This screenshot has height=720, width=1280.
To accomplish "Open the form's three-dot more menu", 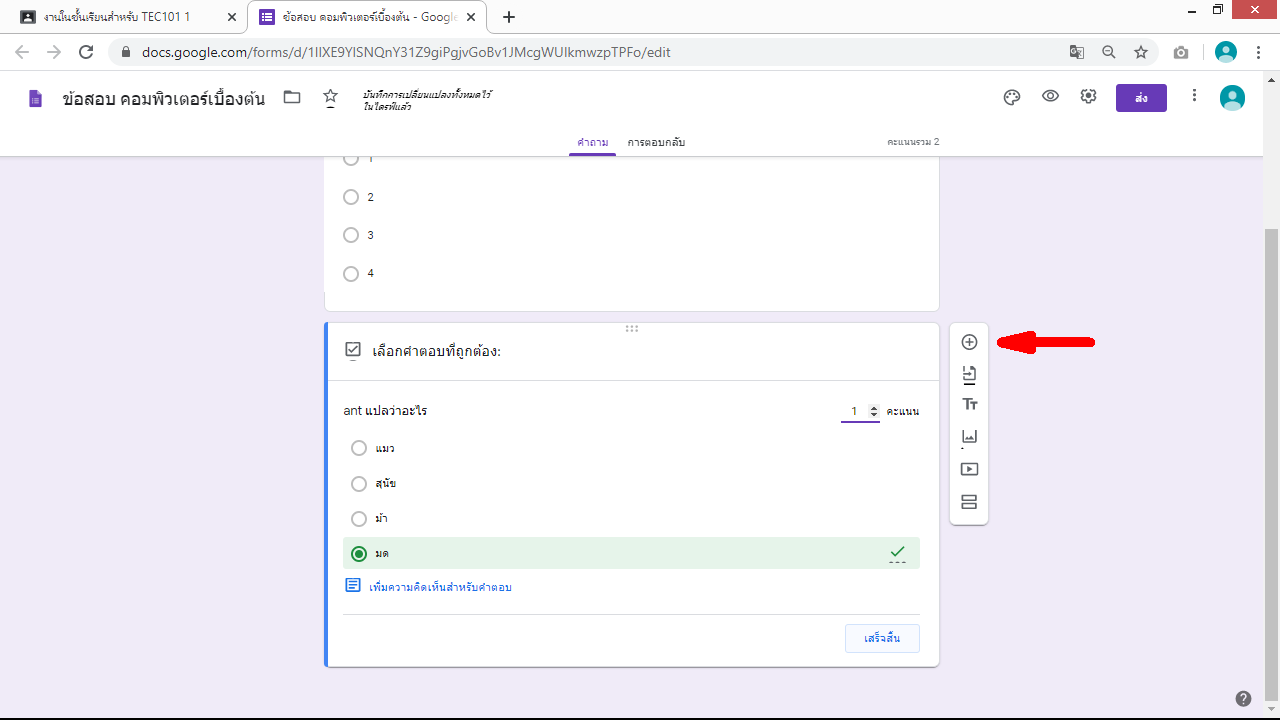I will click(x=1194, y=96).
